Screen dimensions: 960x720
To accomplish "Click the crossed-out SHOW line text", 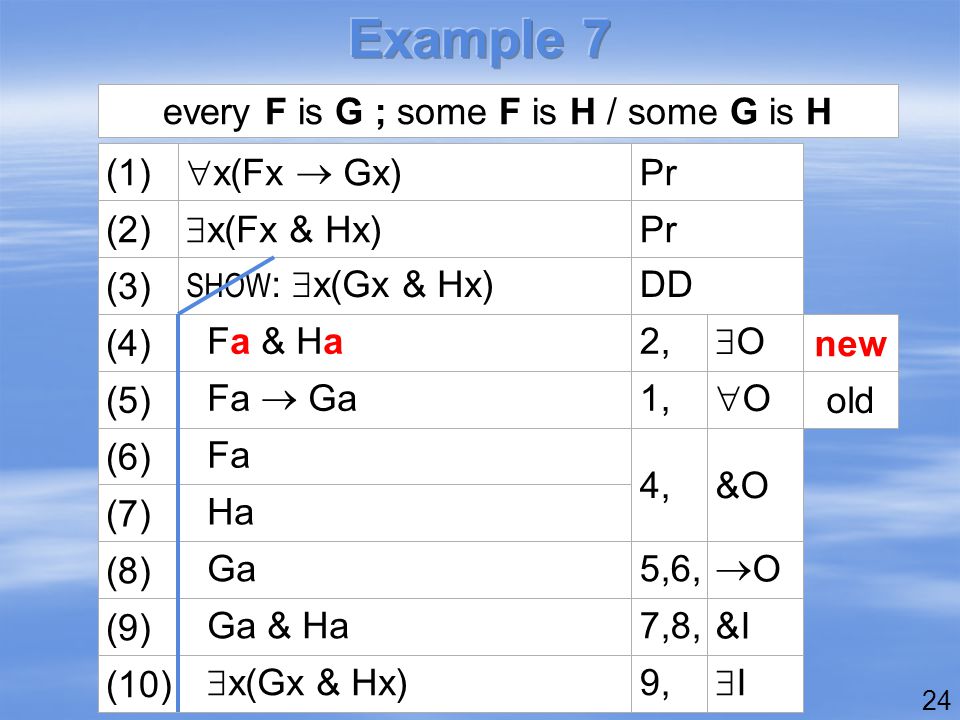I will click(340, 285).
